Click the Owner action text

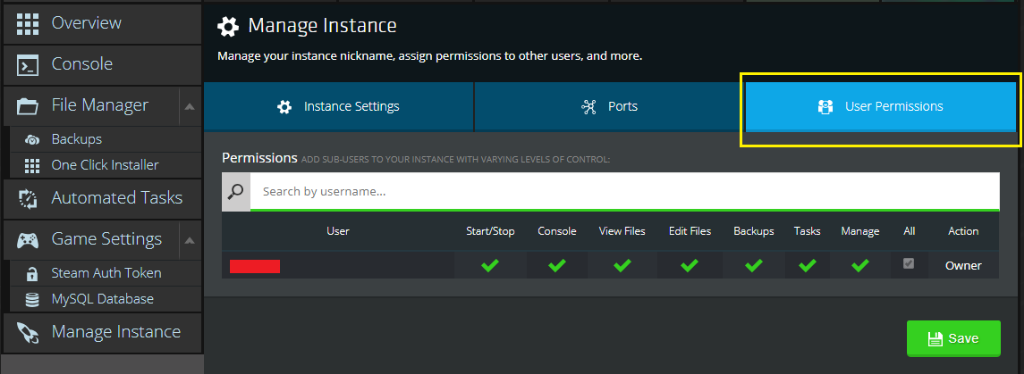pyautogui.click(x=963, y=266)
